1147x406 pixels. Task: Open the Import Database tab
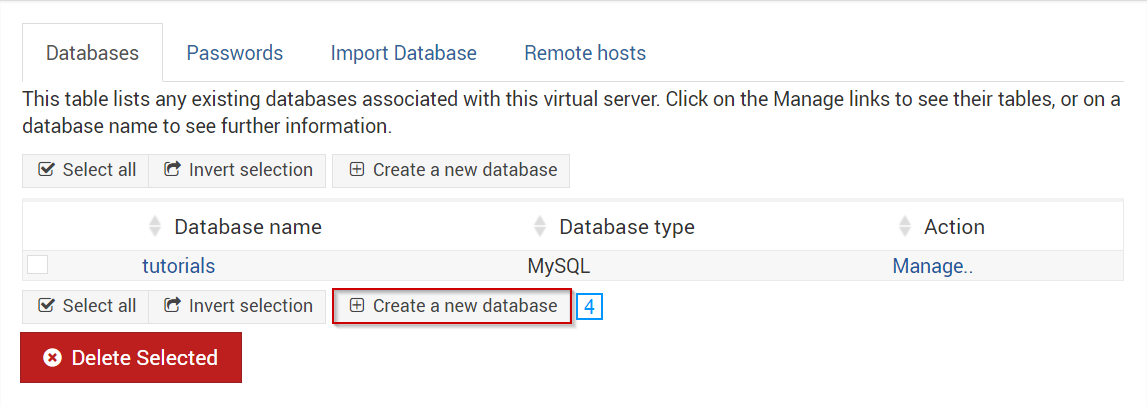coord(404,53)
